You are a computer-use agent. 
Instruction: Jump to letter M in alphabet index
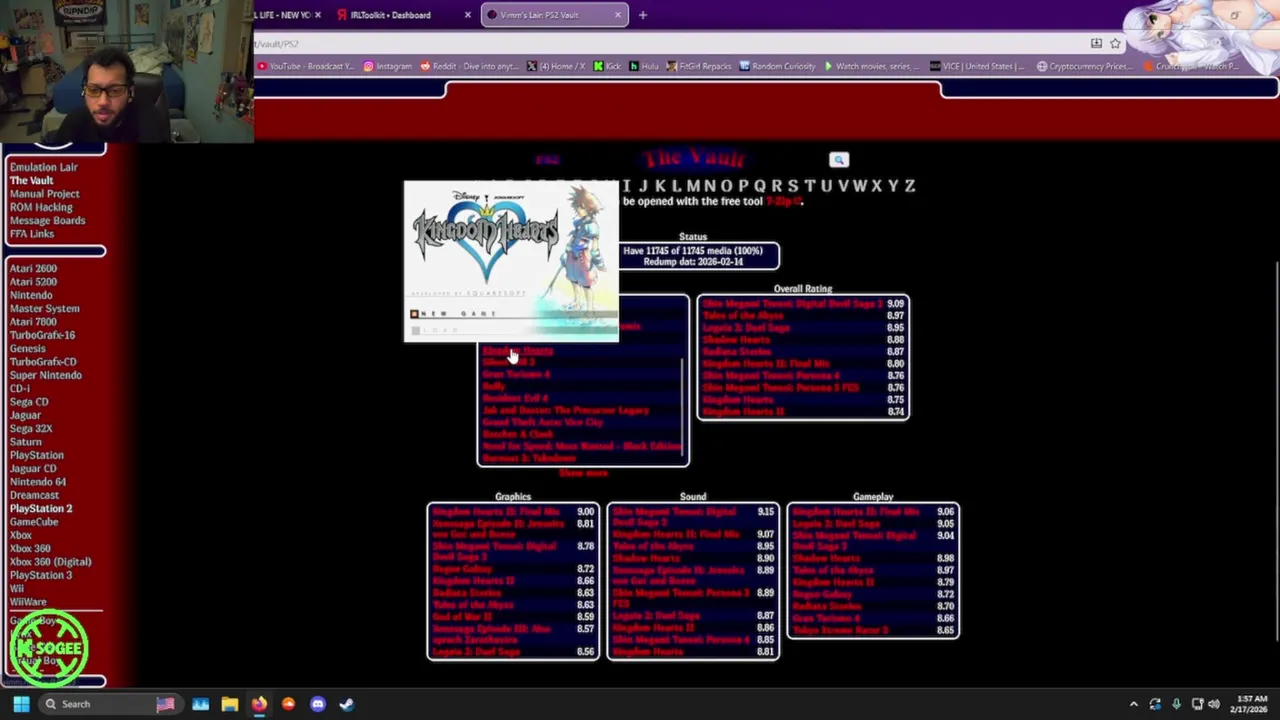tap(692, 186)
